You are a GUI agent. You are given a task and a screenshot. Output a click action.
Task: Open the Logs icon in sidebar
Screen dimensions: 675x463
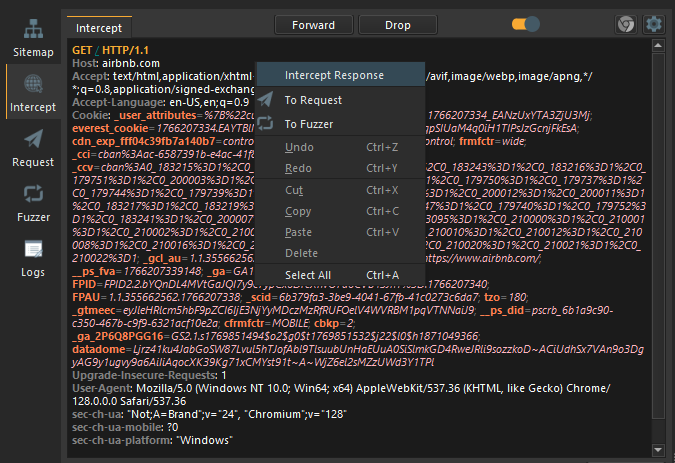(33, 249)
